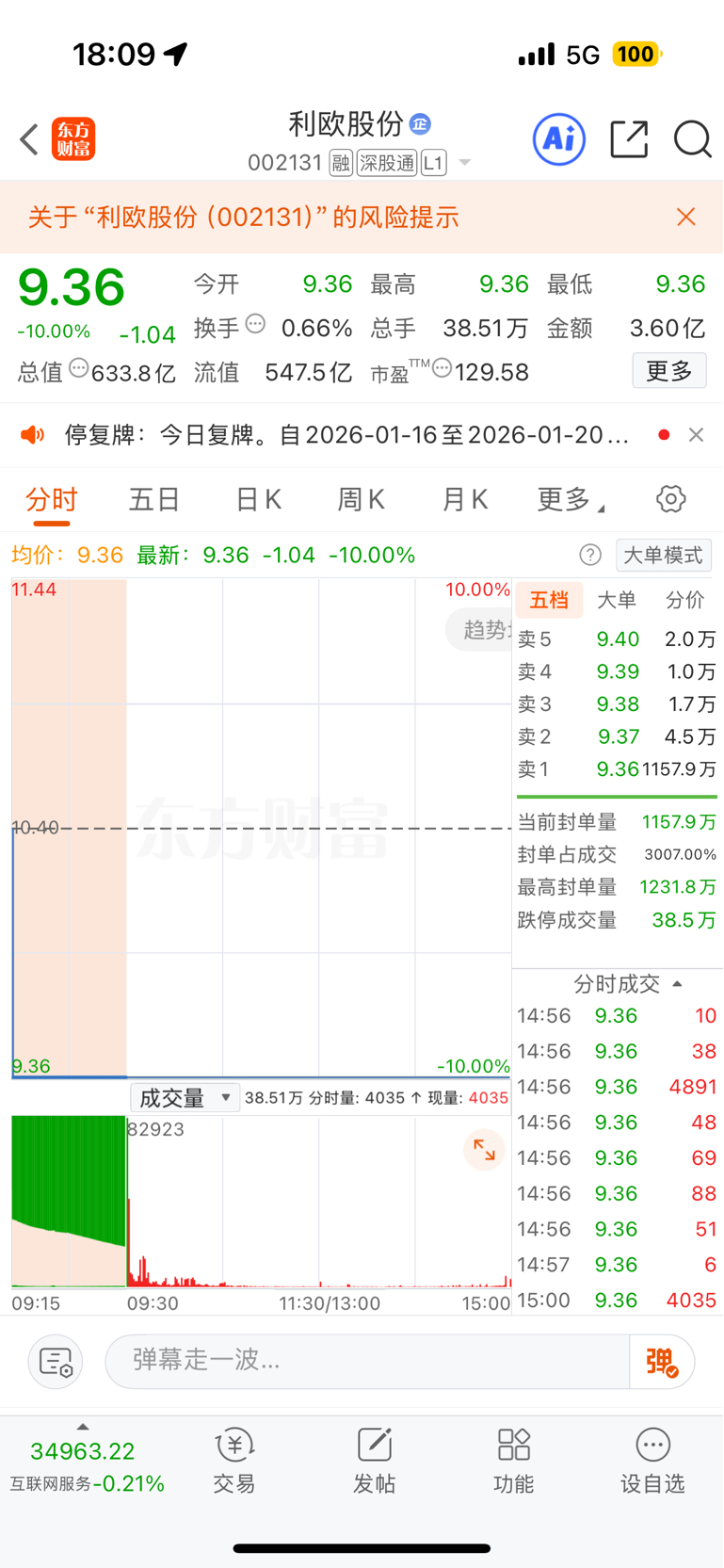Tap the L1 level tag

[x=433, y=163]
